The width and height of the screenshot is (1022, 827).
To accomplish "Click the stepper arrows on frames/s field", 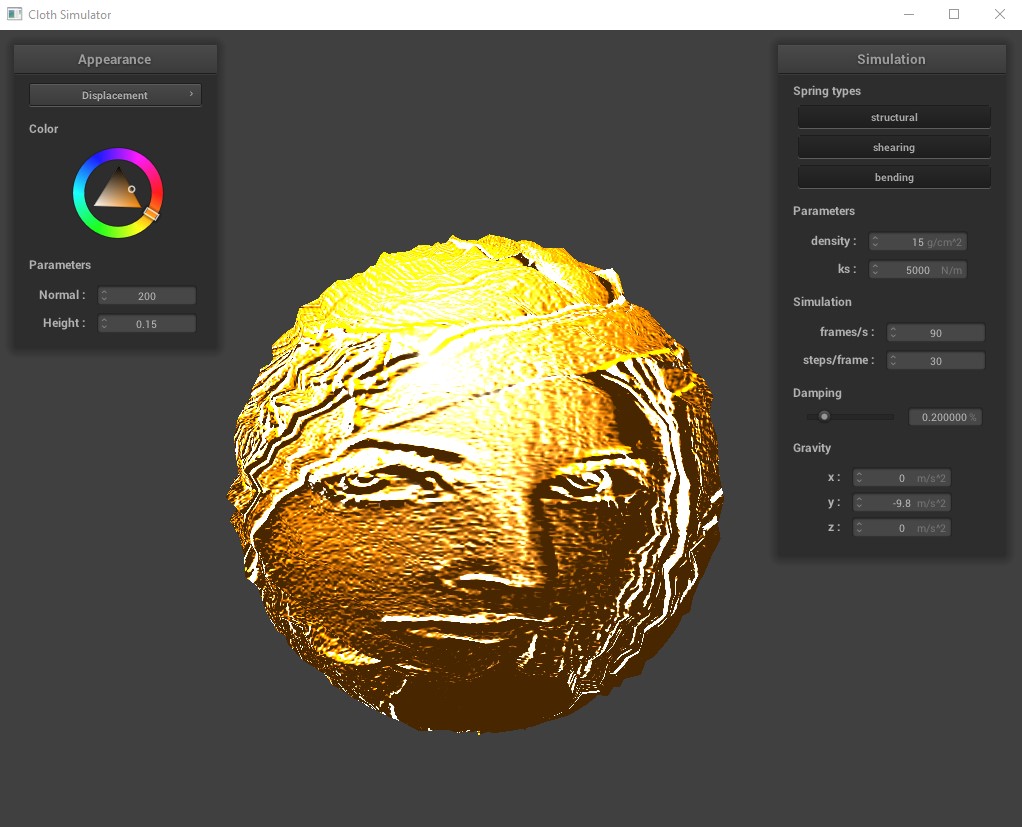I will (892, 333).
